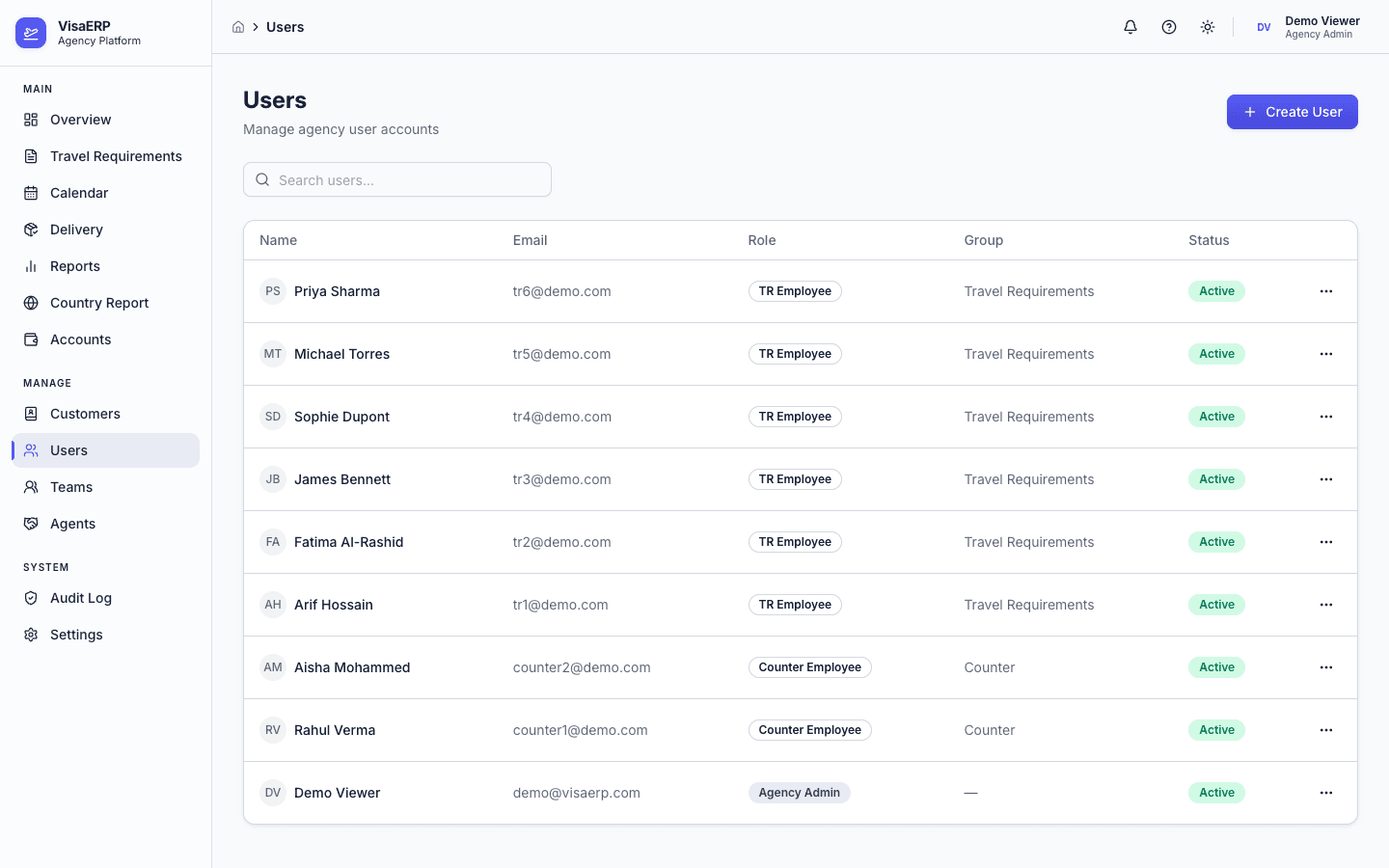
Task: Click the Reports chart icon
Action: point(30,266)
